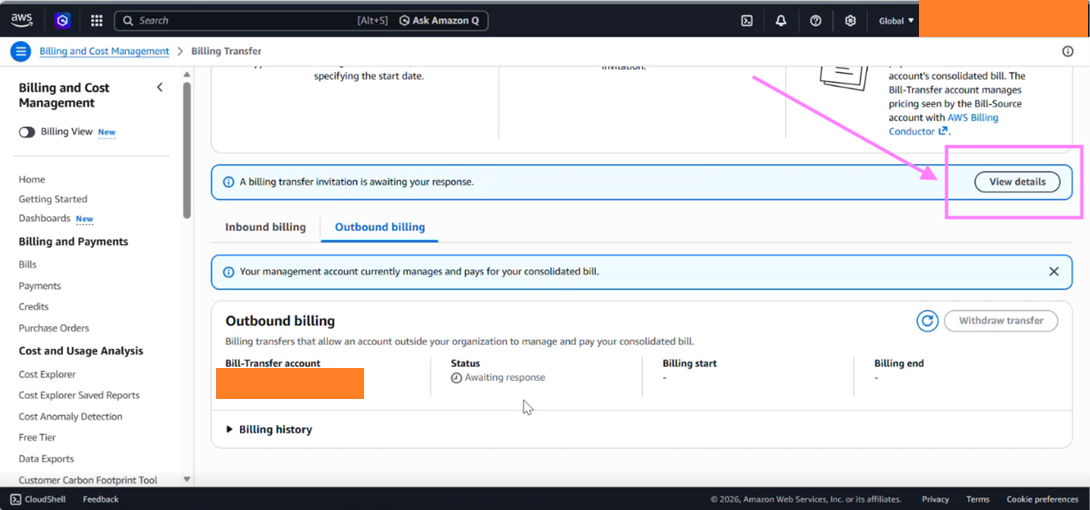Click the Withdraw transfer button
Viewport: 1090px width, 510px height.
coord(1001,321)
